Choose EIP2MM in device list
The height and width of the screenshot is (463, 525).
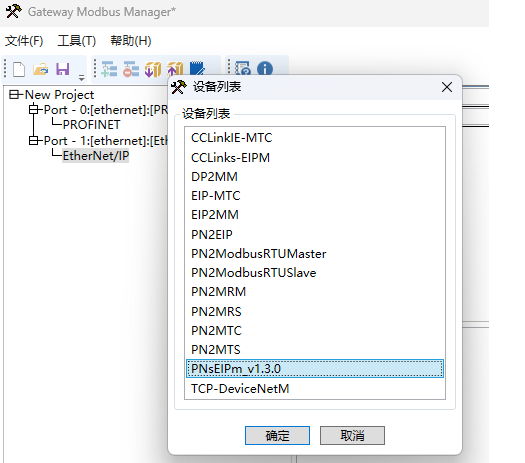[315, 215]
